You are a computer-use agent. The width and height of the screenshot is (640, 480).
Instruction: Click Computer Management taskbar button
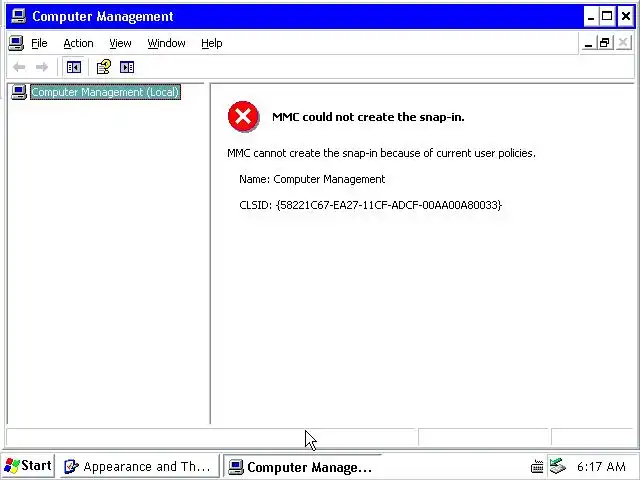click(x=302, y=467)
